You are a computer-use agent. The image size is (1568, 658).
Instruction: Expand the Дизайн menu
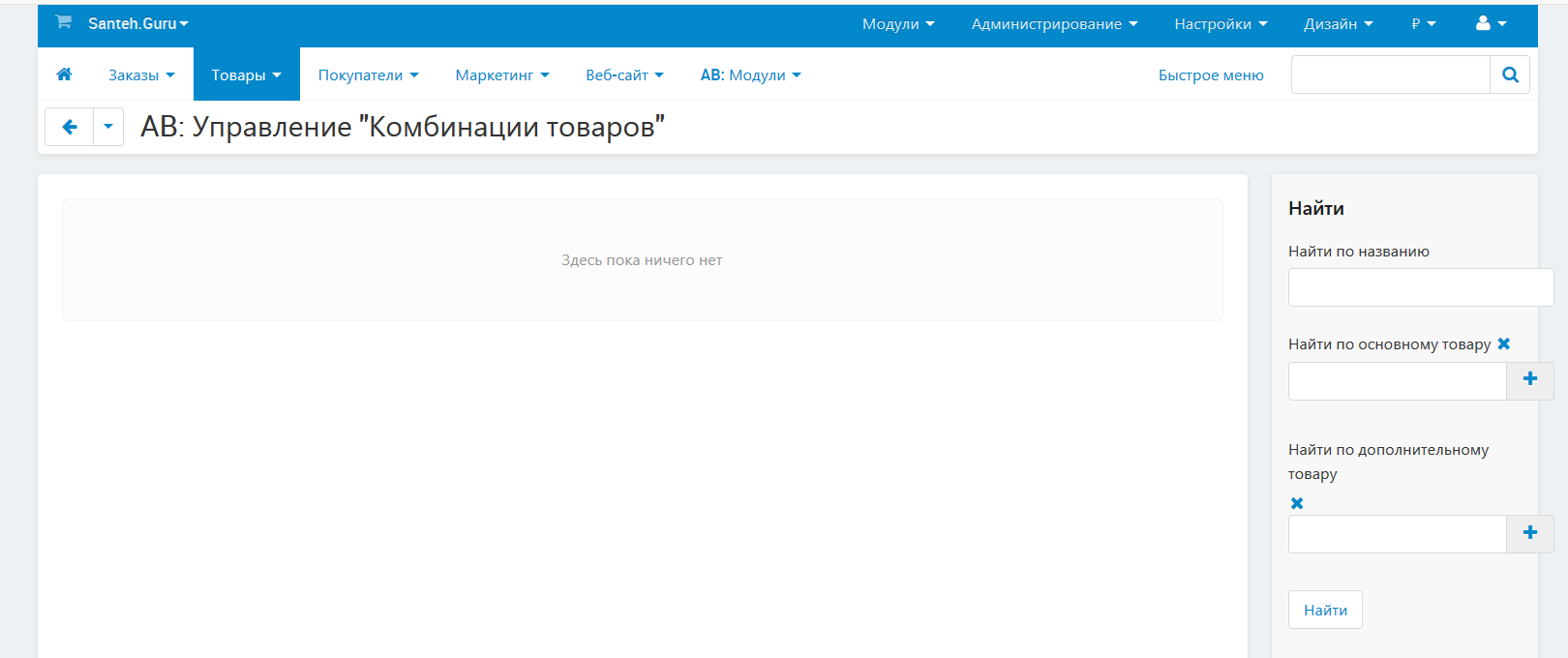click(1338, 24)
